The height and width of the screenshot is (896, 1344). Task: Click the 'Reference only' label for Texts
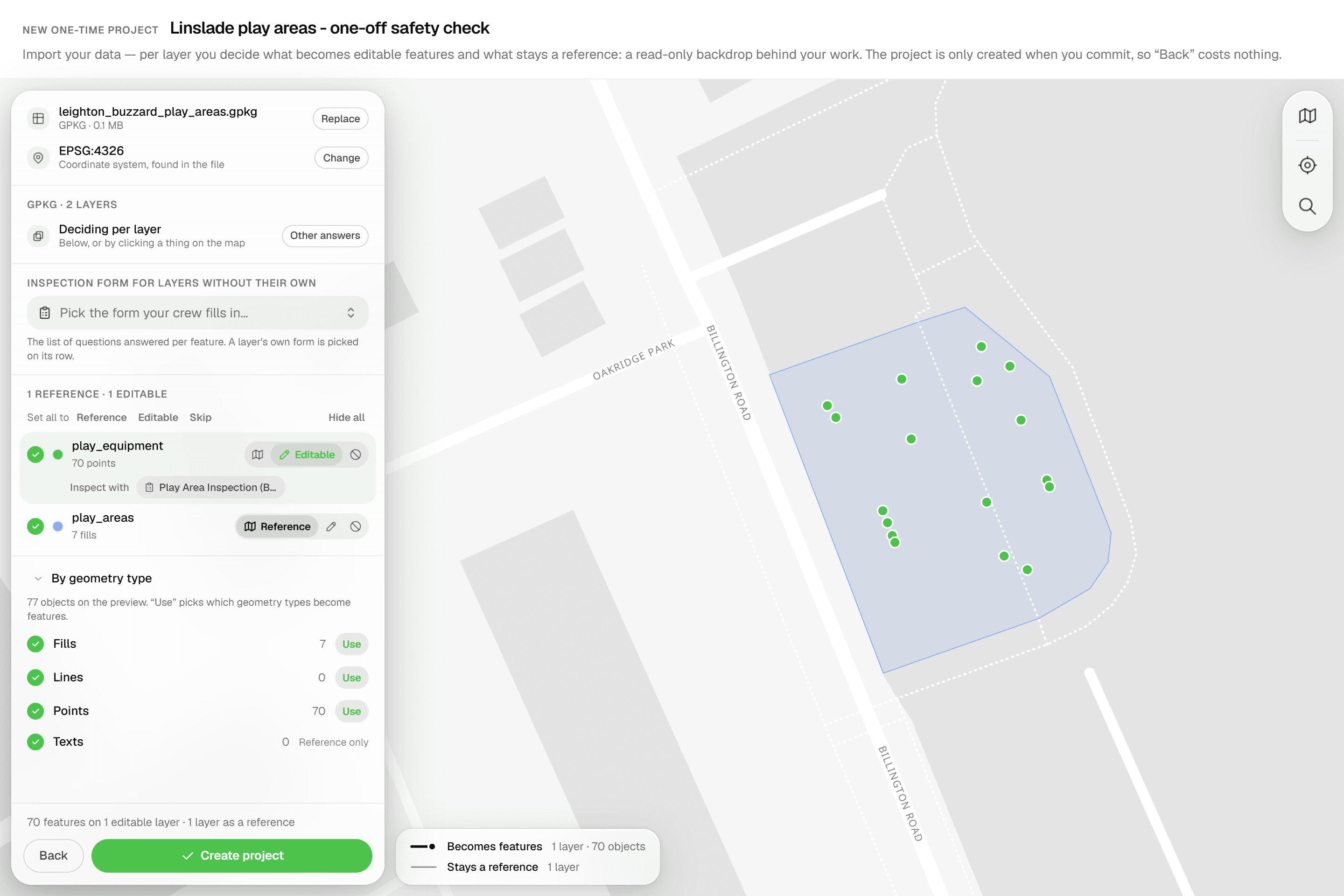pyautogui.click(x=334, y=742)
